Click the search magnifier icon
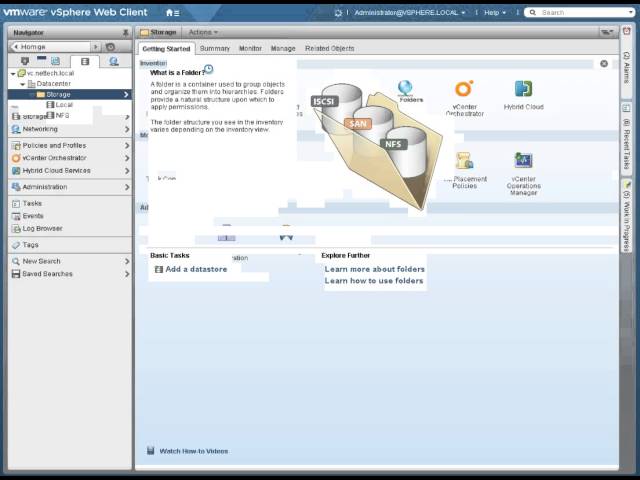640x480 pixels. pyautogui.click(x=532, y=13)
